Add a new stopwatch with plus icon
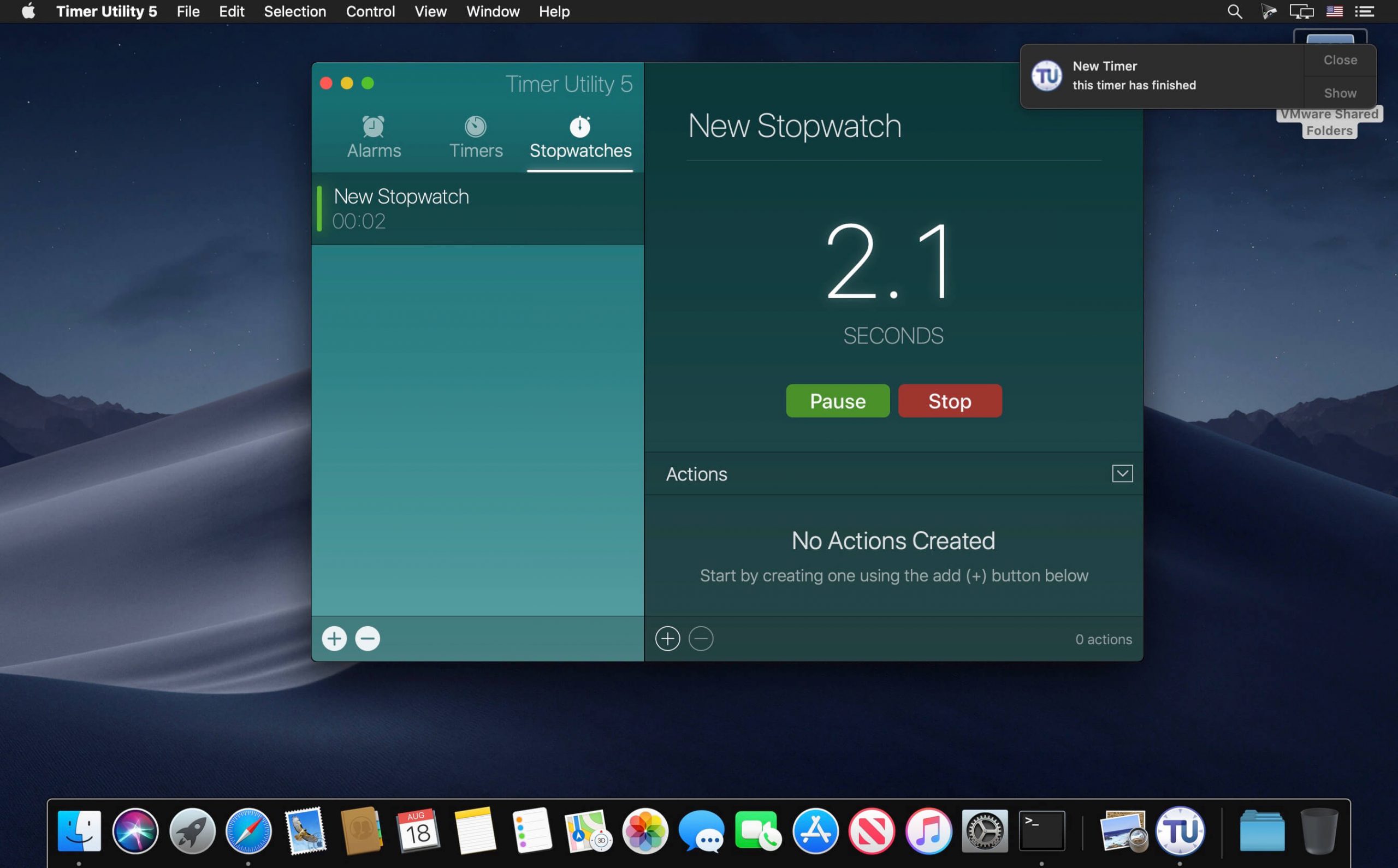The image size is (1398, 868). pyautogui.click(x=334, y=638)
